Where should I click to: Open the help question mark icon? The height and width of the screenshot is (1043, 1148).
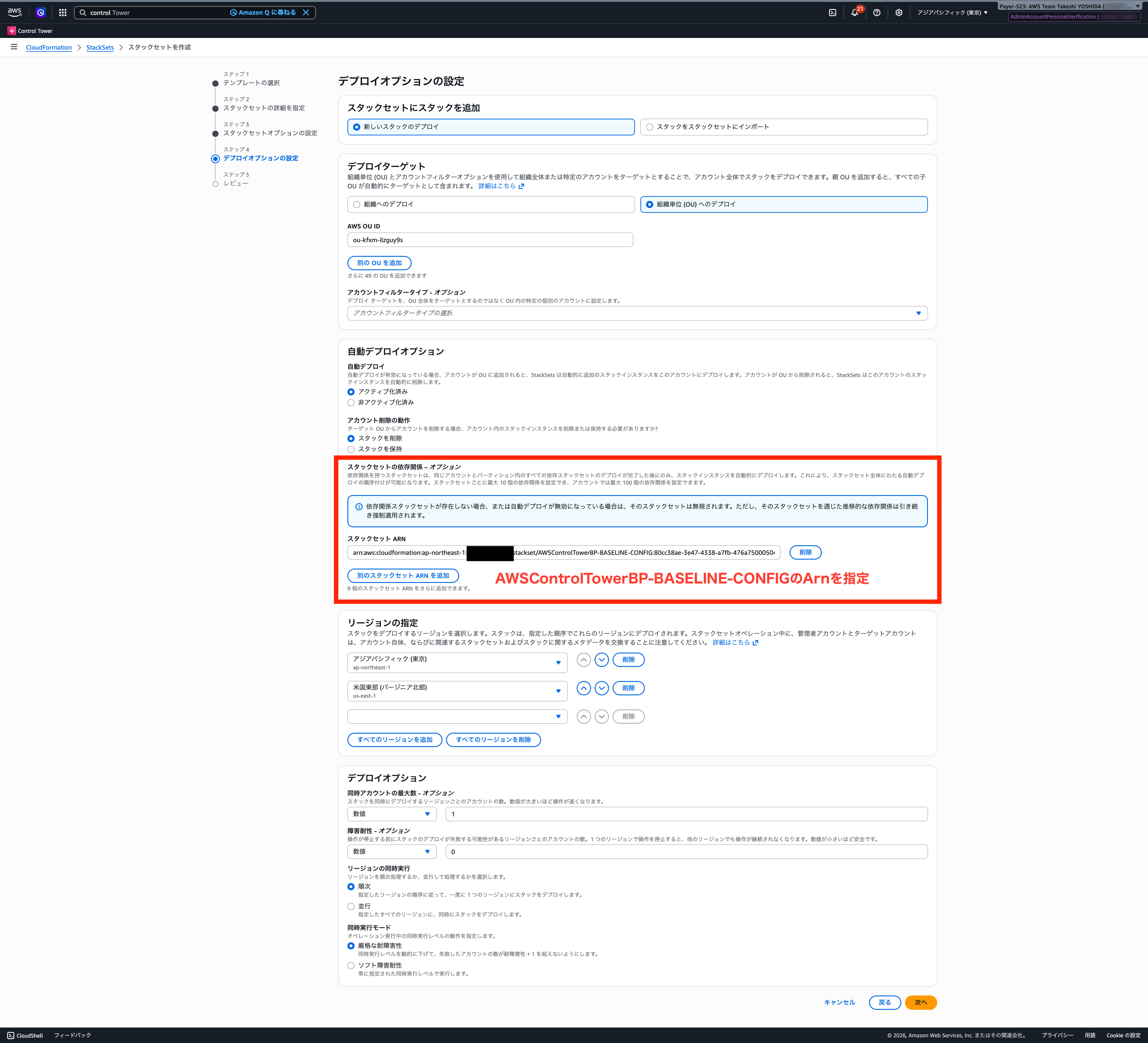tap(877, 13)
